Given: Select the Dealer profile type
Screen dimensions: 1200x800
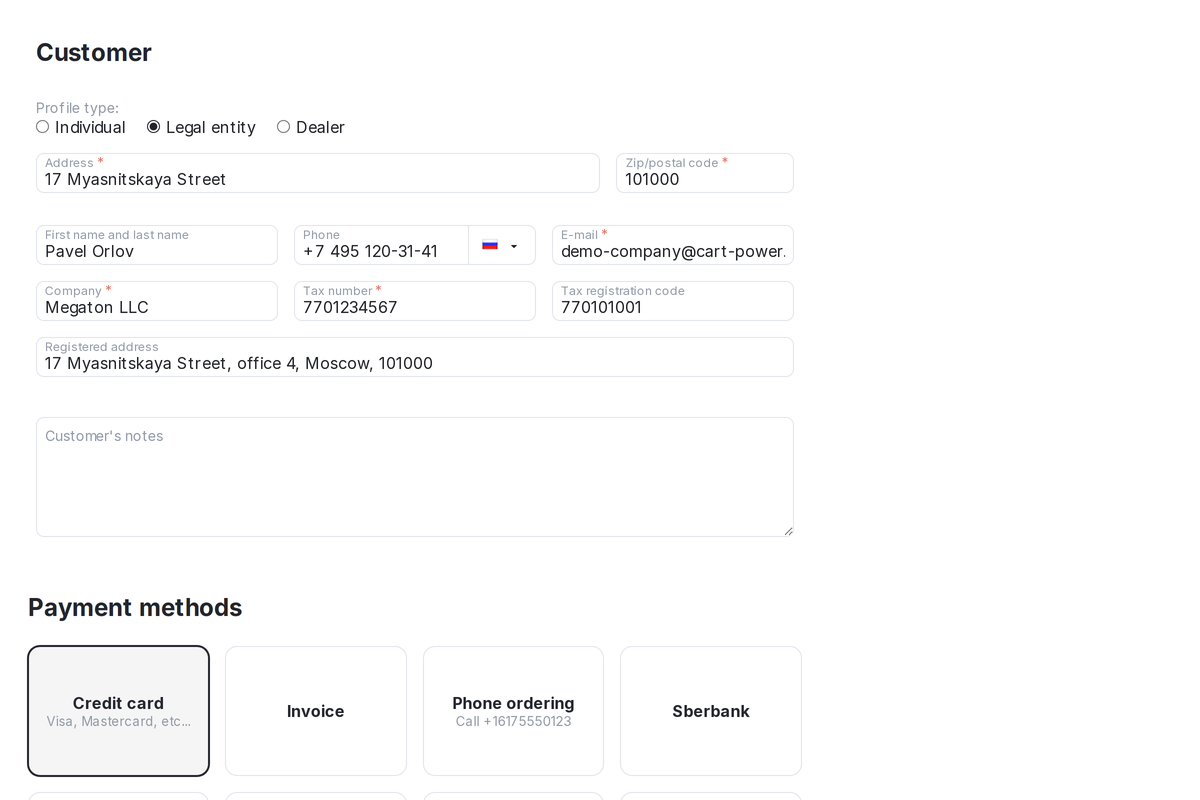Looking at the screenshot, I should (283, 127).
